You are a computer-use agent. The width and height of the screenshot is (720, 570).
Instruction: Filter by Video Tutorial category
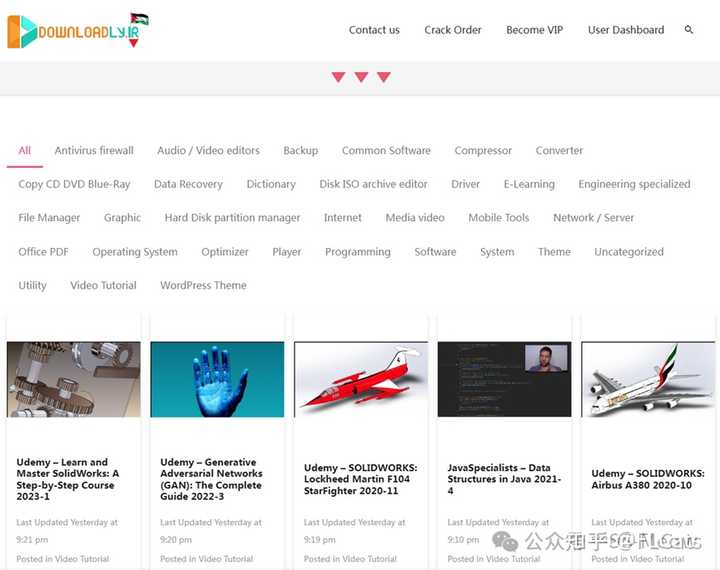click(x=103, y=285)
